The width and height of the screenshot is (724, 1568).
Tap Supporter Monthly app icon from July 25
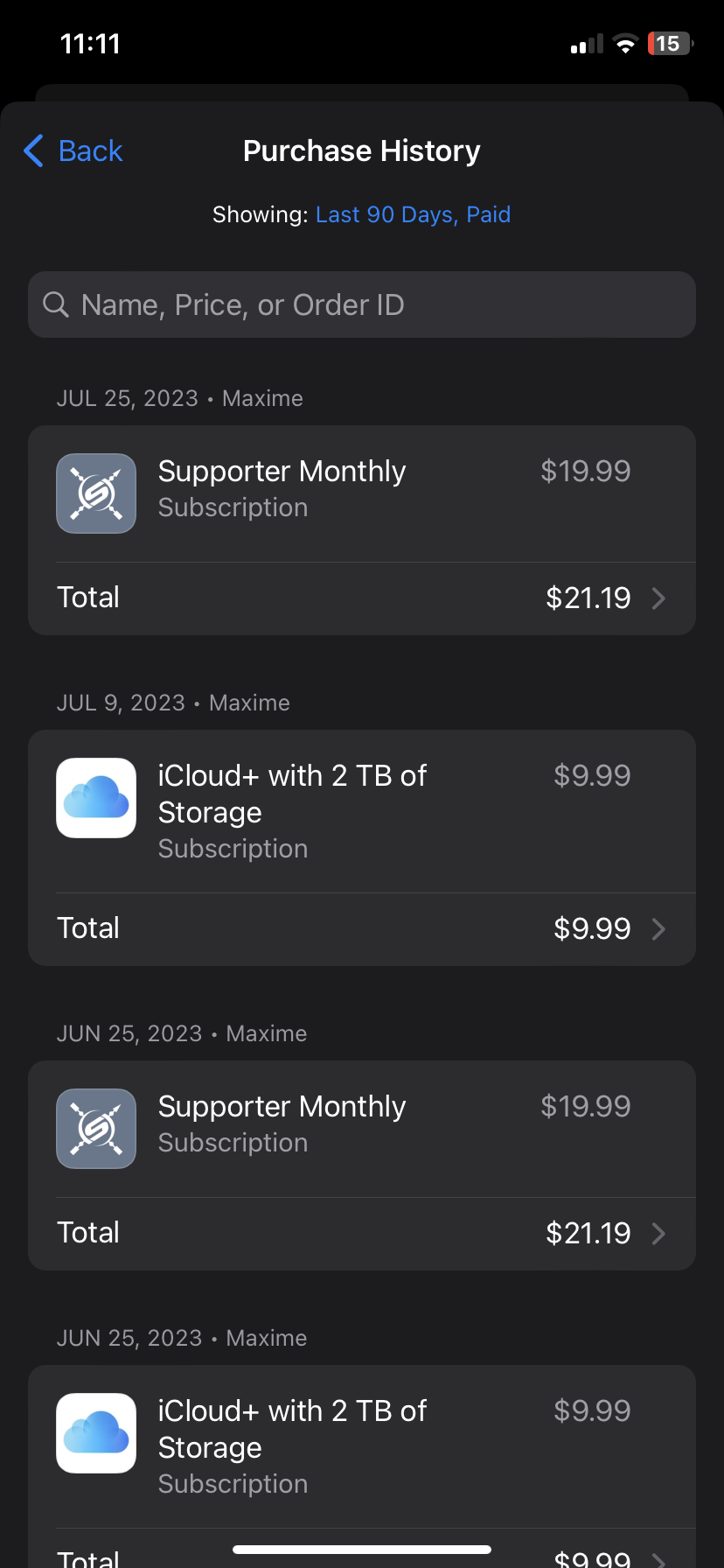(96, 493)
